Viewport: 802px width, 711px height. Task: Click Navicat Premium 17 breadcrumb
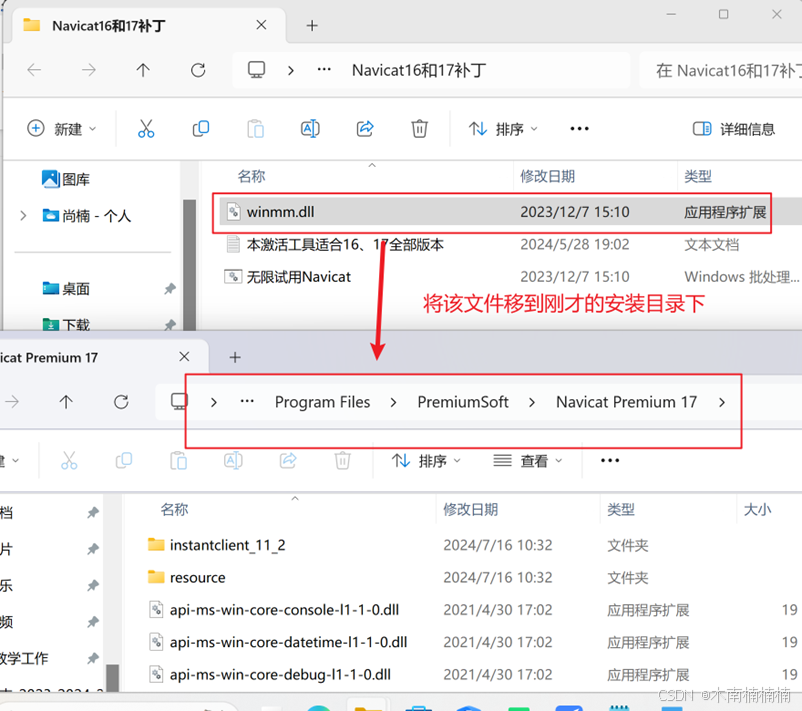tap(627, 402)
